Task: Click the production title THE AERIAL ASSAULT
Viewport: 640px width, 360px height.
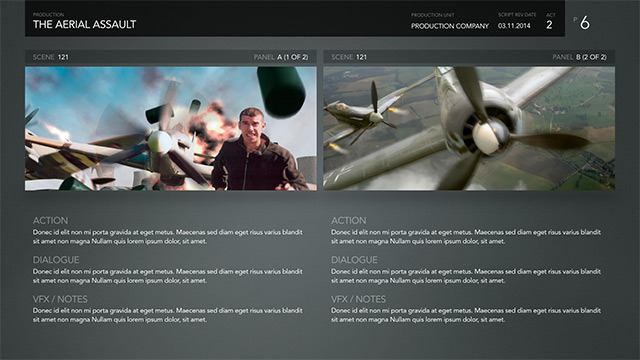Action: click(84, 24)
